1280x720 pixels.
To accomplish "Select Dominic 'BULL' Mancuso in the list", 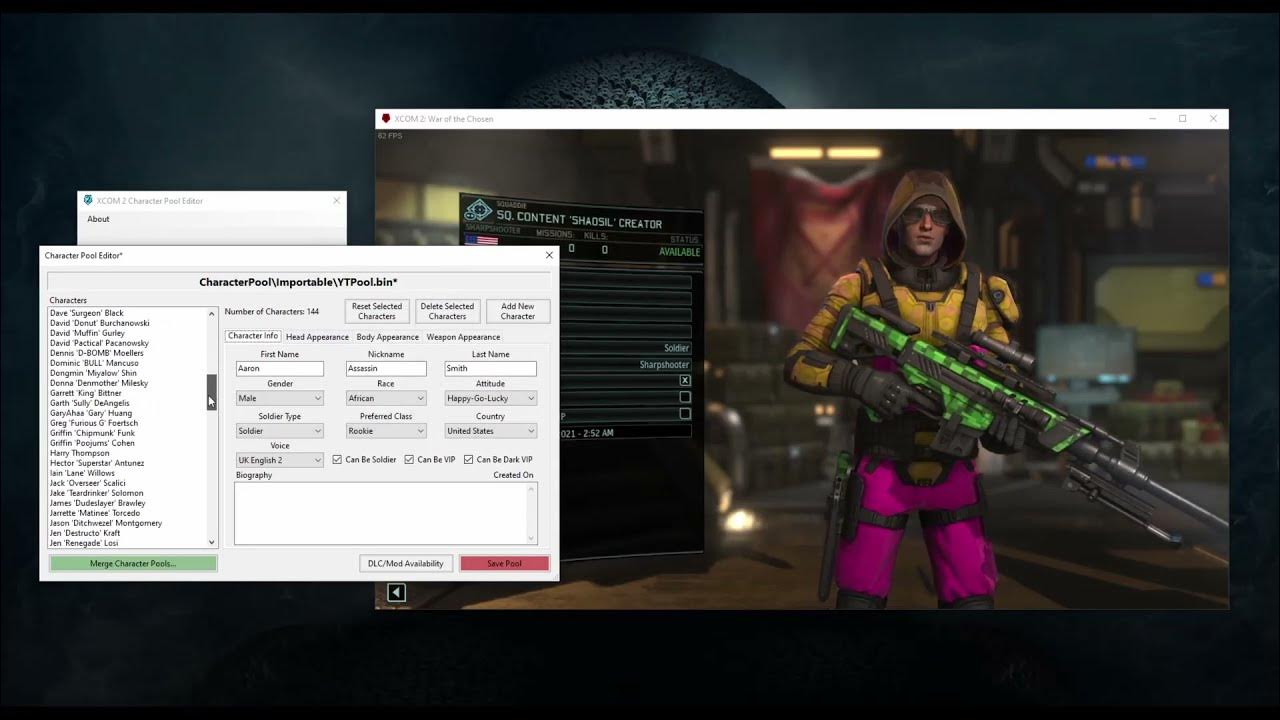I will point(94,363).
